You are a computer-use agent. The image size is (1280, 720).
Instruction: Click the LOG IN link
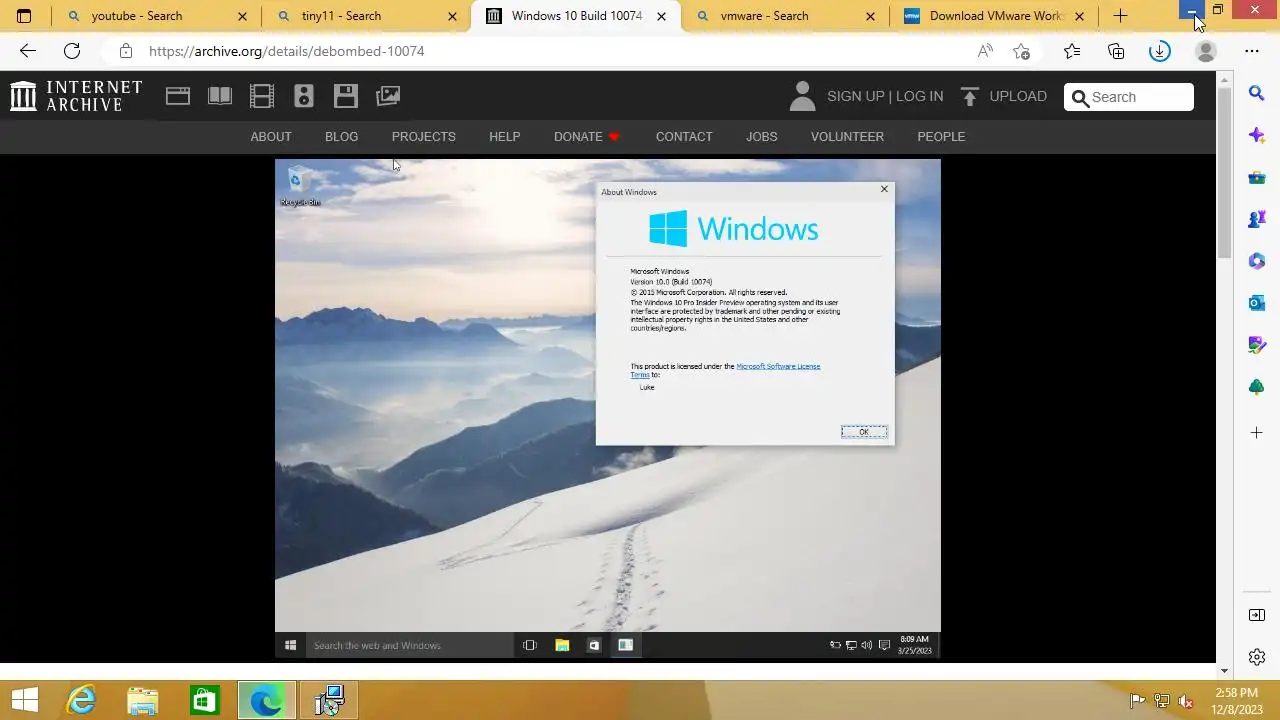click(x=919, y=96)
